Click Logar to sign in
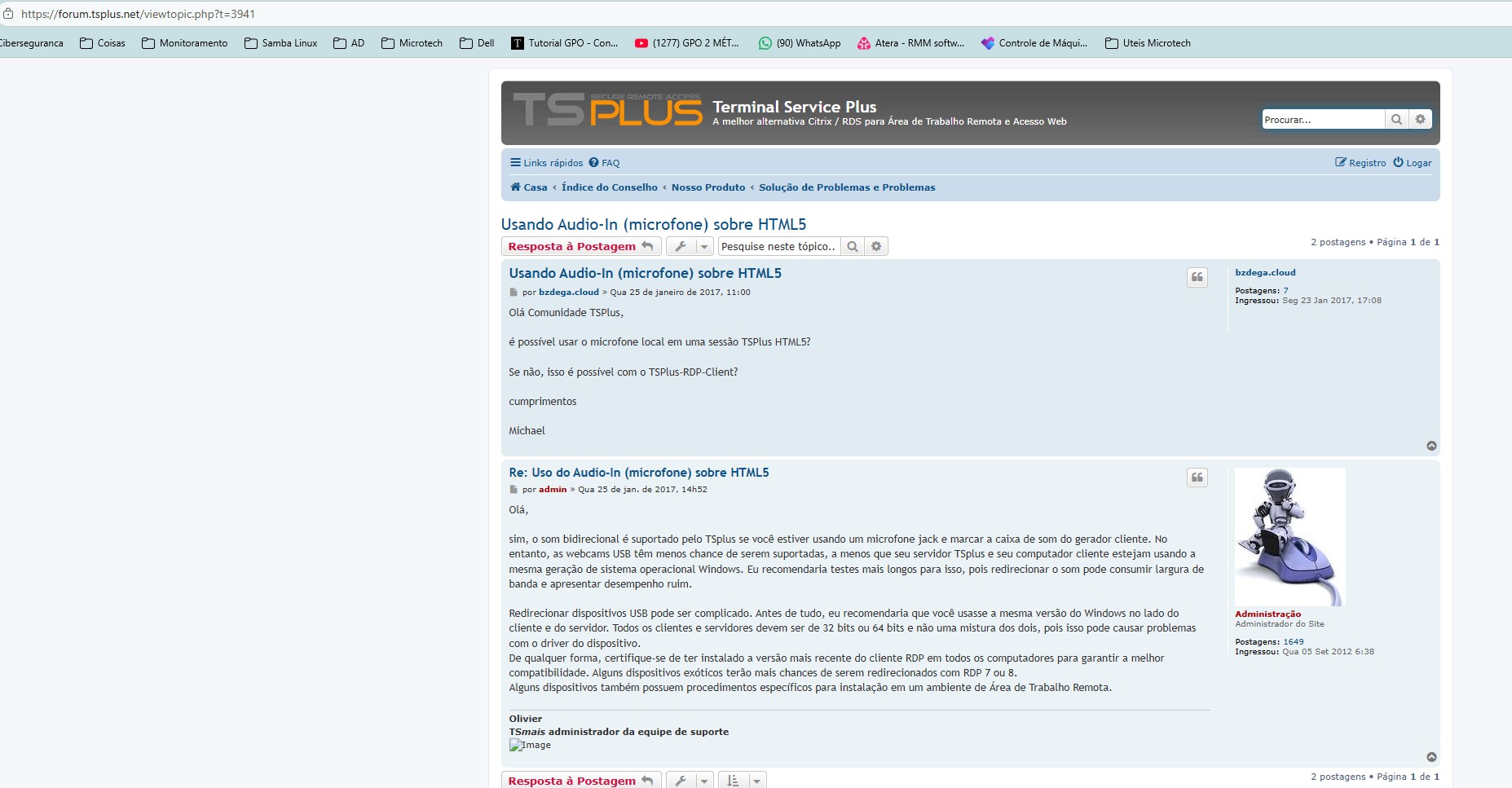1512x788 pixels. coord(1413,163)
